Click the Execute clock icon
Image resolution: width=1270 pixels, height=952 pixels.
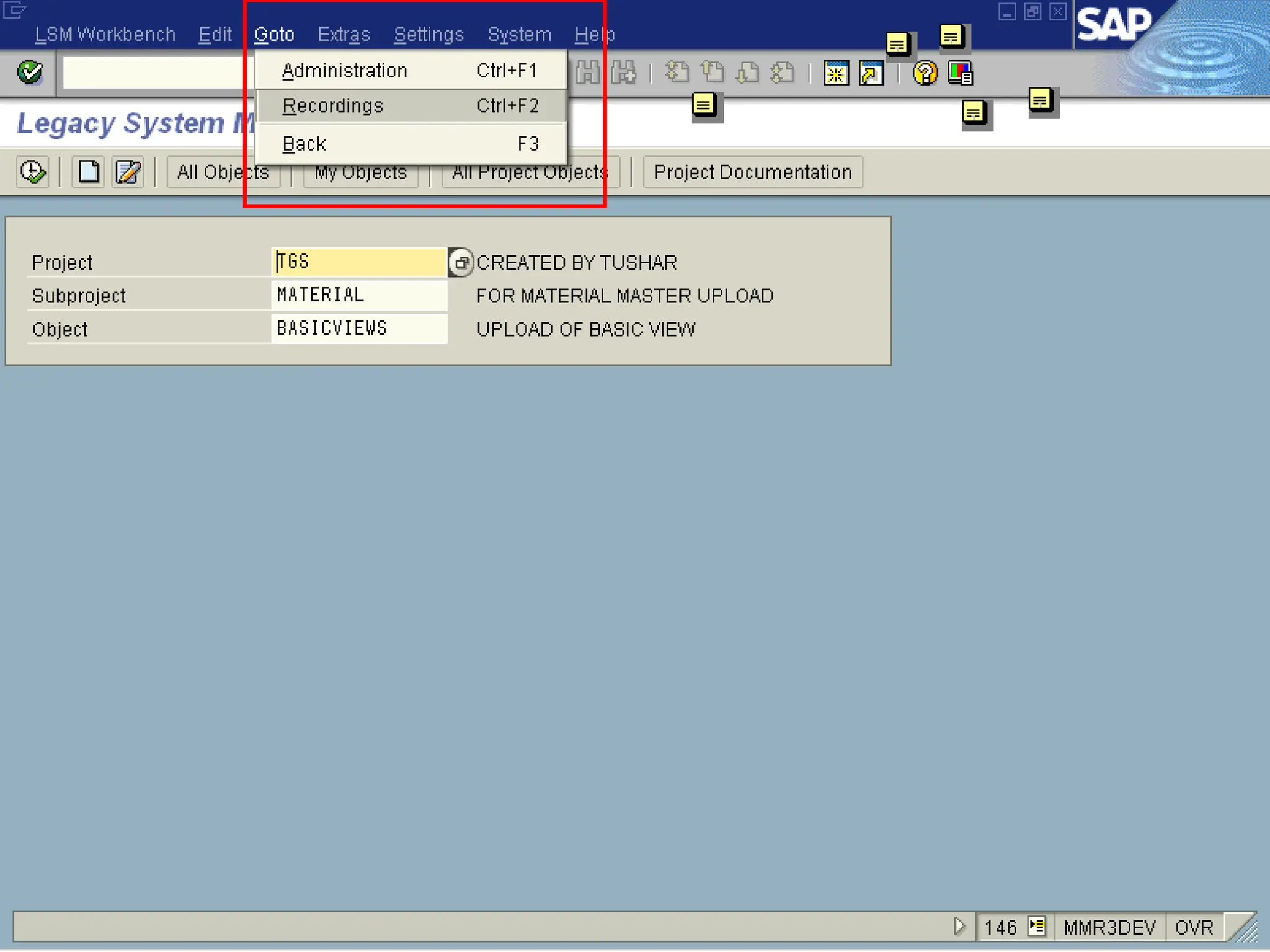coord(32,172)
